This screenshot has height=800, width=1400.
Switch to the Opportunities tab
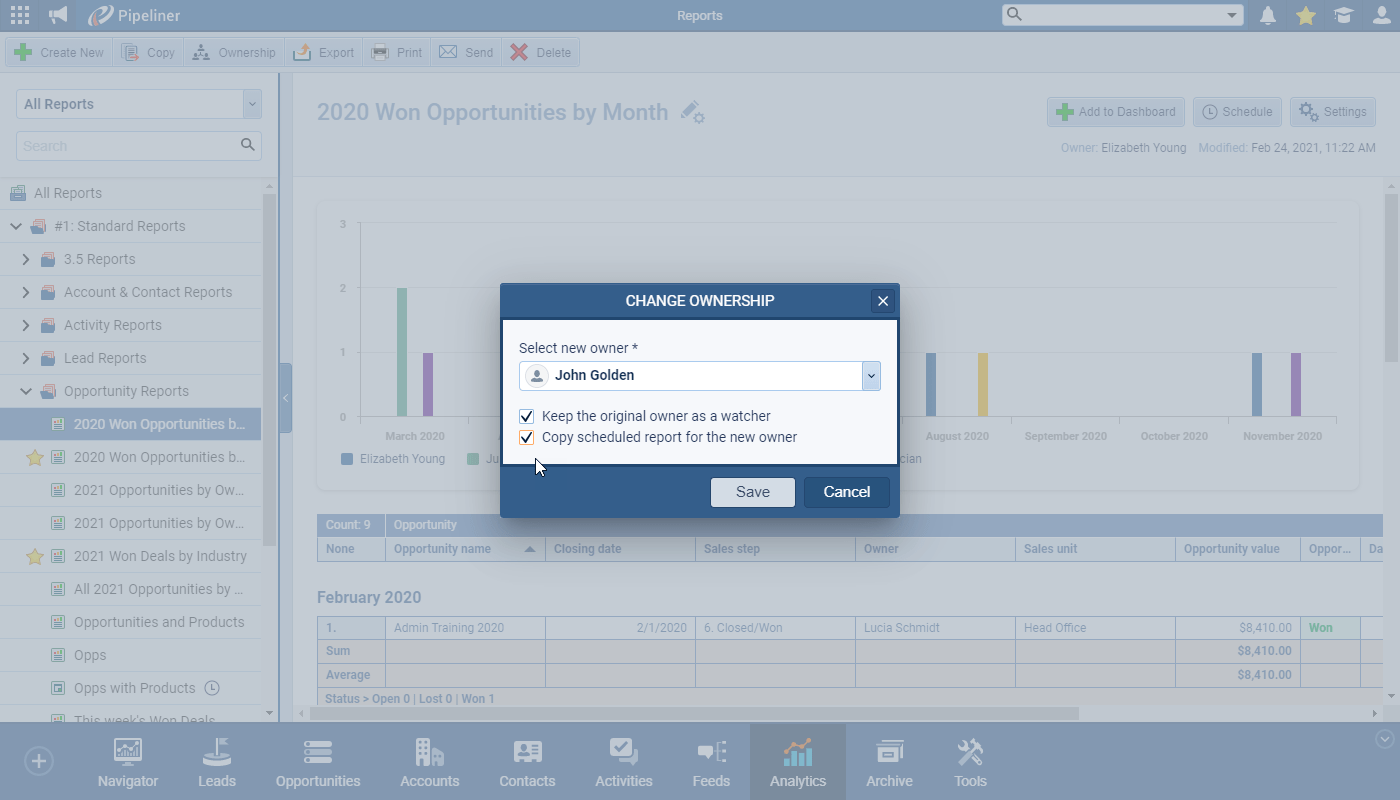click(318, 762)
